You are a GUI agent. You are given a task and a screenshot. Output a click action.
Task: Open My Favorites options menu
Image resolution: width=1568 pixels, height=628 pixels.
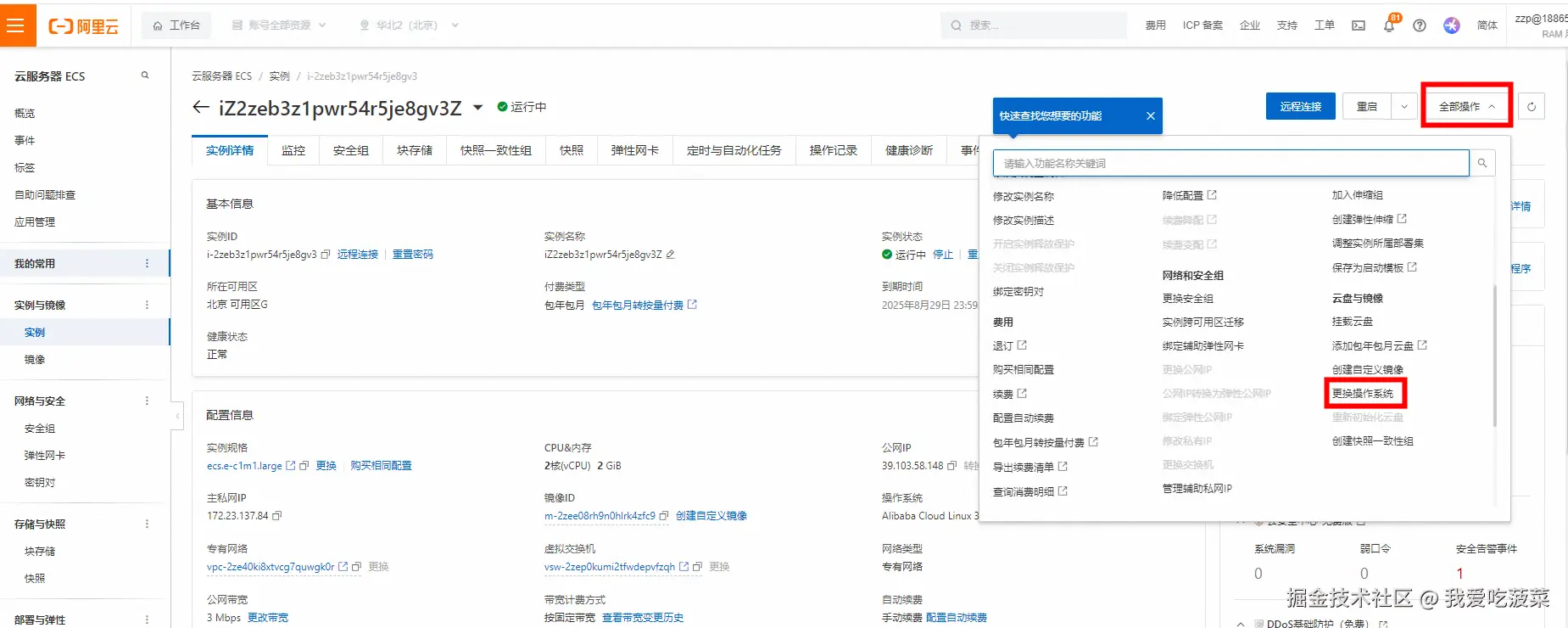pyautogui.click(x=147, y=264)
